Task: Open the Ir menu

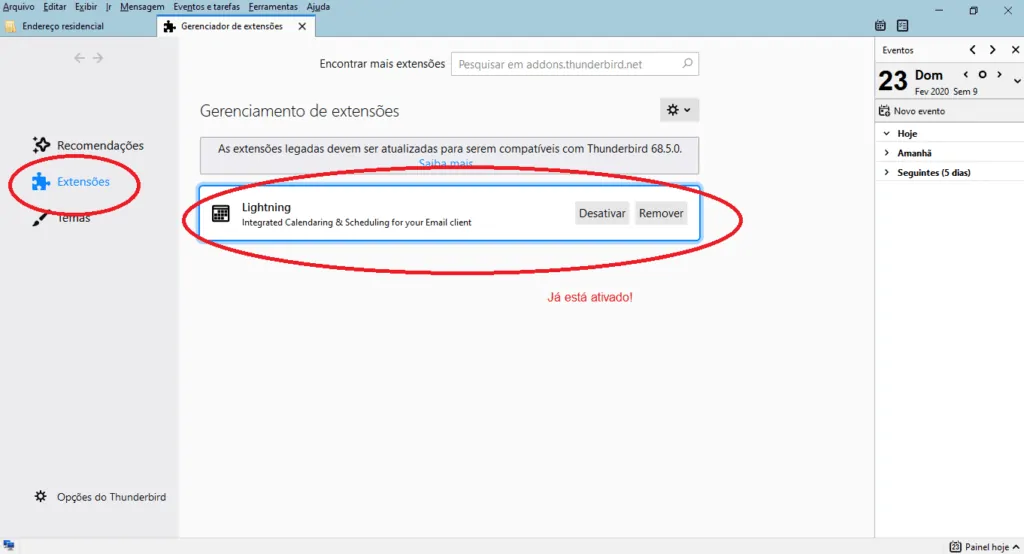Action: 108,7
